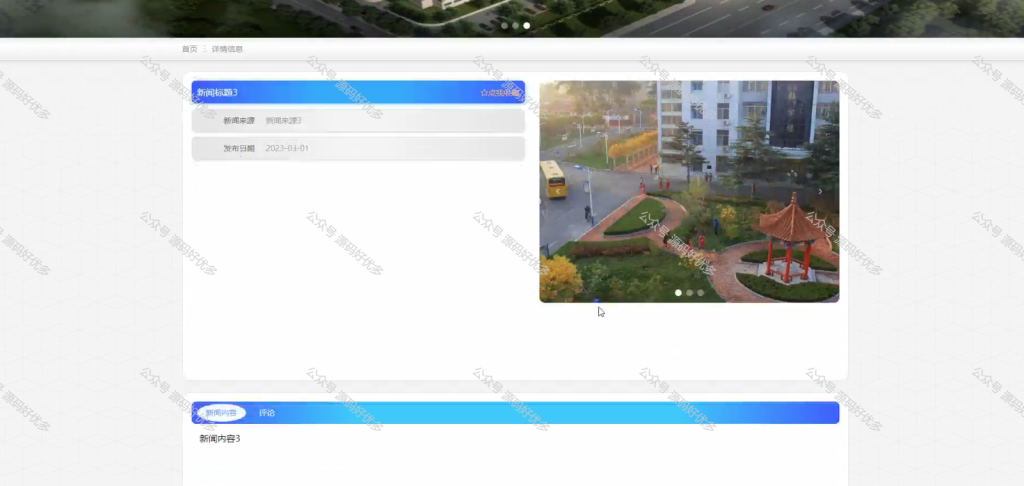Select the active third dot of the top banner

coord(526,26)
